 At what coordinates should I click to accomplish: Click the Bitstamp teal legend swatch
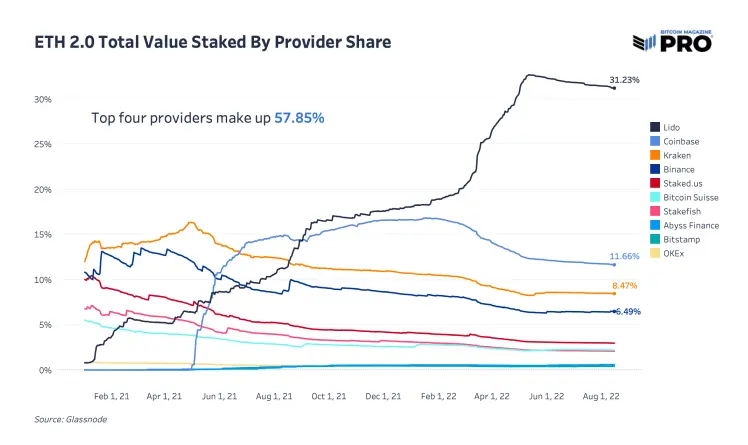click(655, 239)
